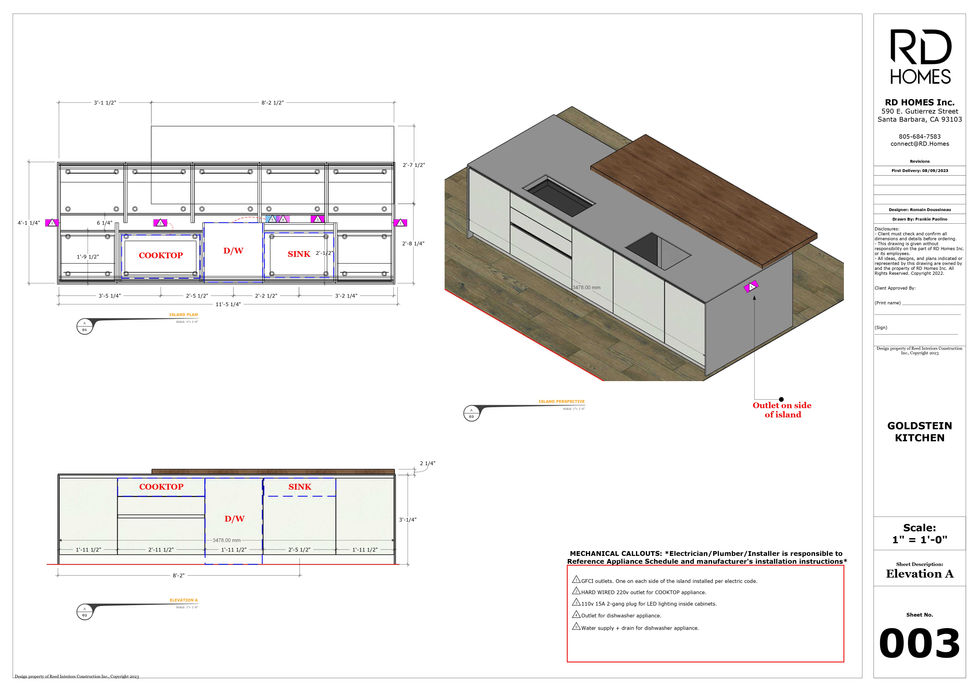Image resolution: width=979 pixels, height=692 pixels.
Task: Click the ISLAND PERSPECTIVE orange title label
Action: click(561, 402)
